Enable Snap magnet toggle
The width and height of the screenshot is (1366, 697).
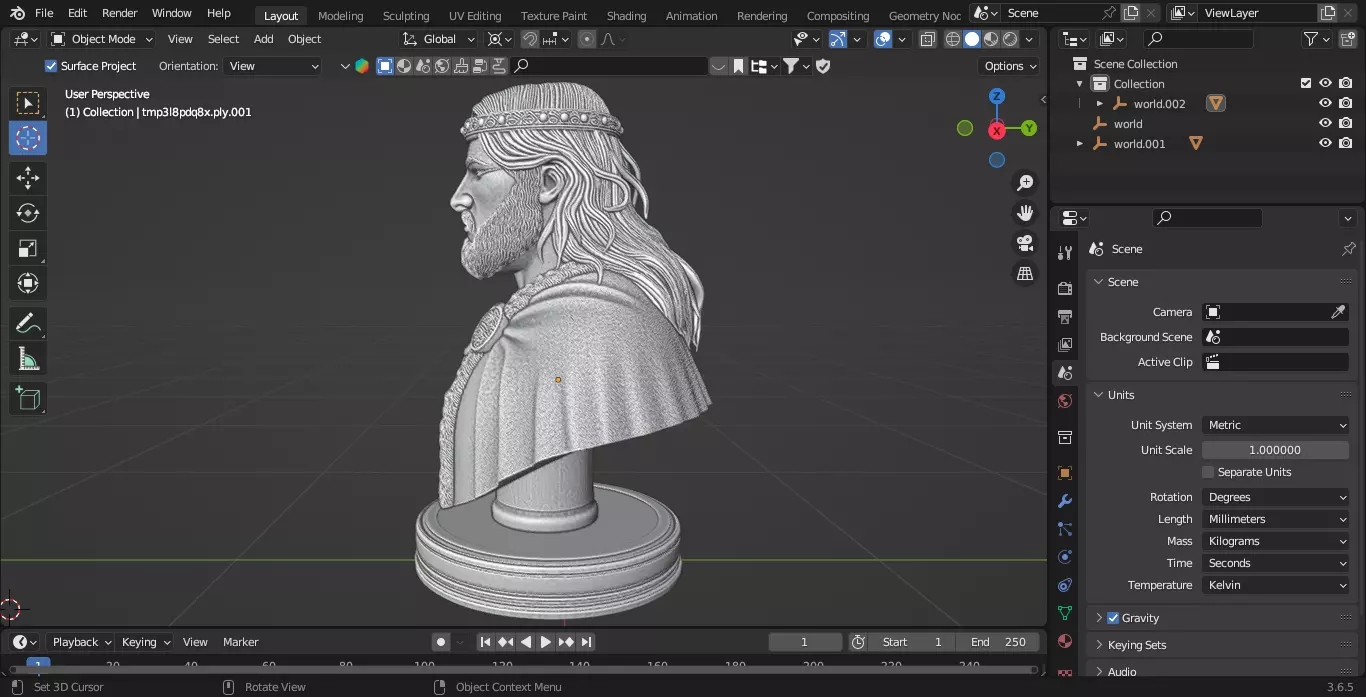530,39
